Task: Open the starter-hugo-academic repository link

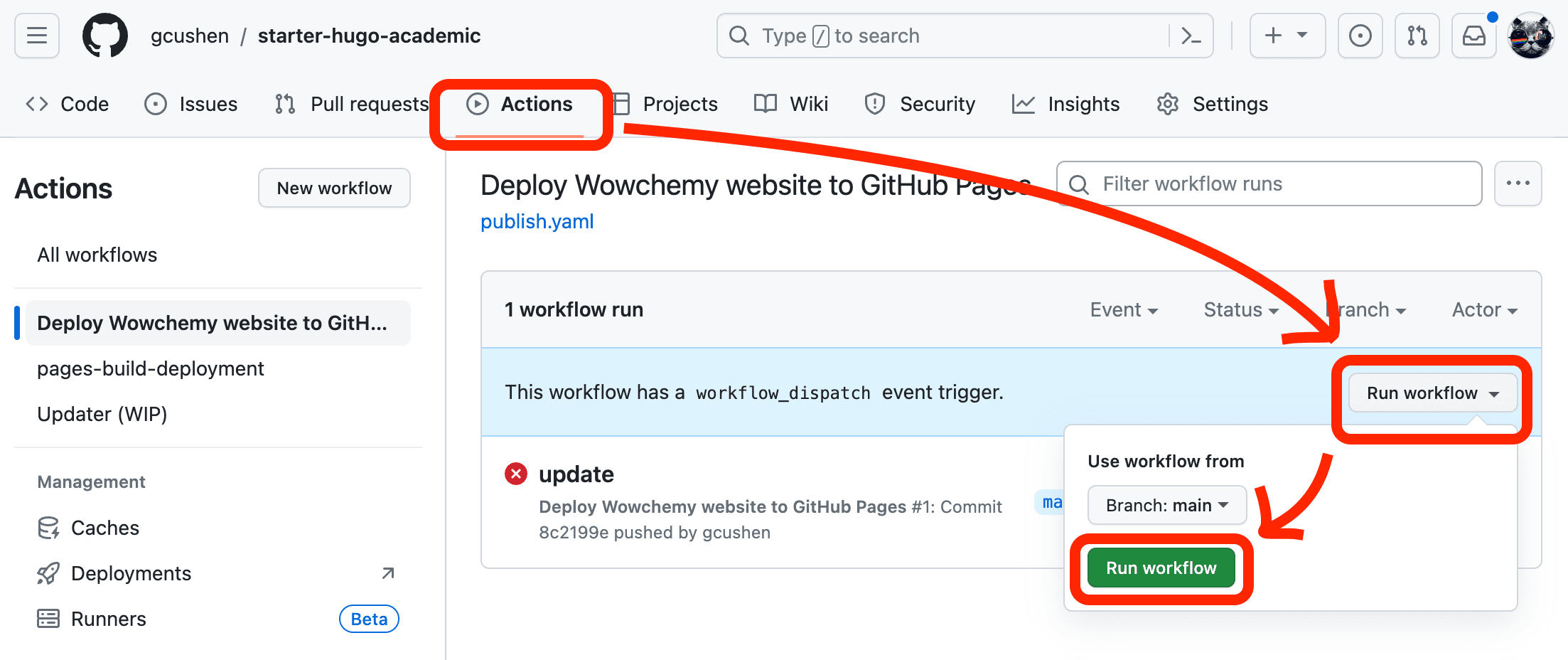Action: [369, 36]
